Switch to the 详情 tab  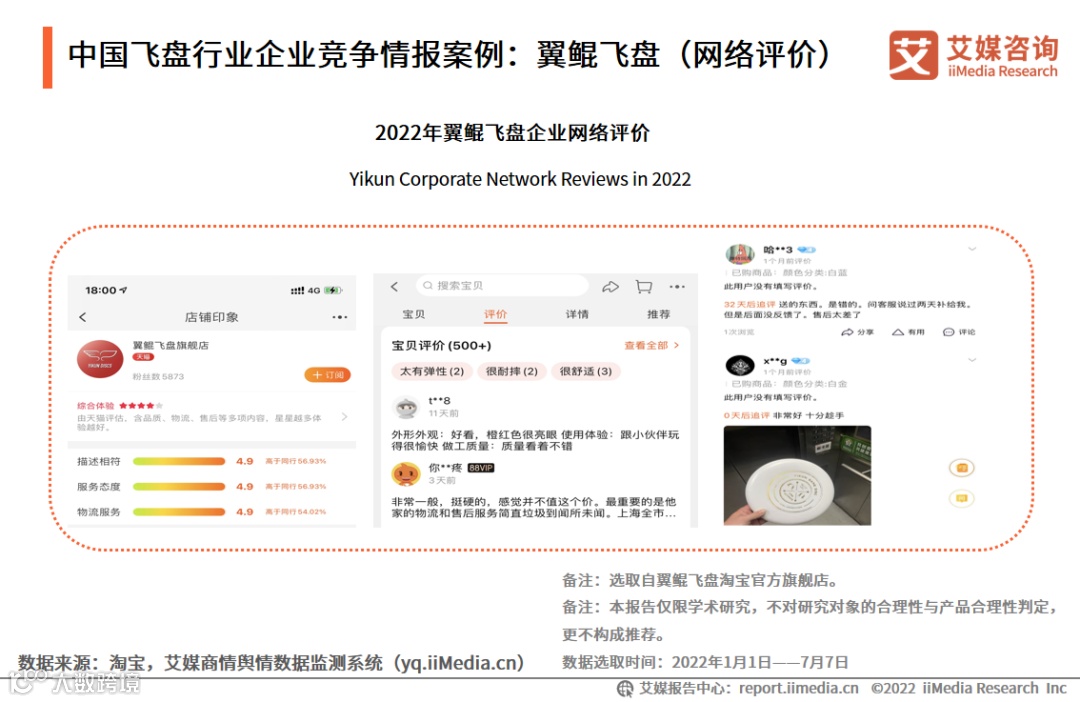577,314
